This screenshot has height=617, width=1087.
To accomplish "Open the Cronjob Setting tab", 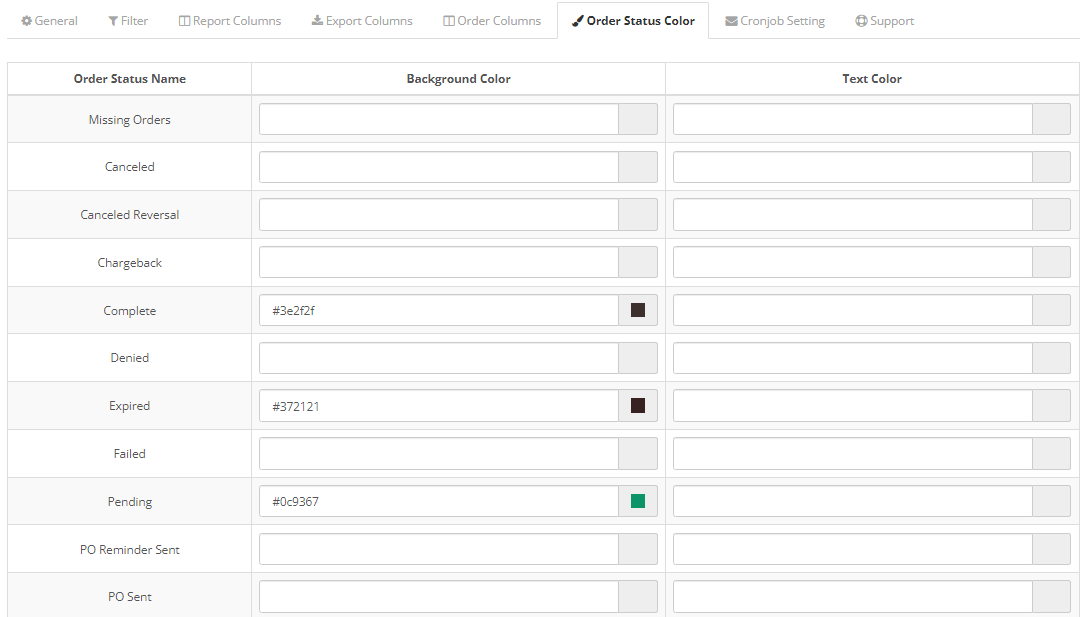I will pyautogui.click(x=775, y=21).
